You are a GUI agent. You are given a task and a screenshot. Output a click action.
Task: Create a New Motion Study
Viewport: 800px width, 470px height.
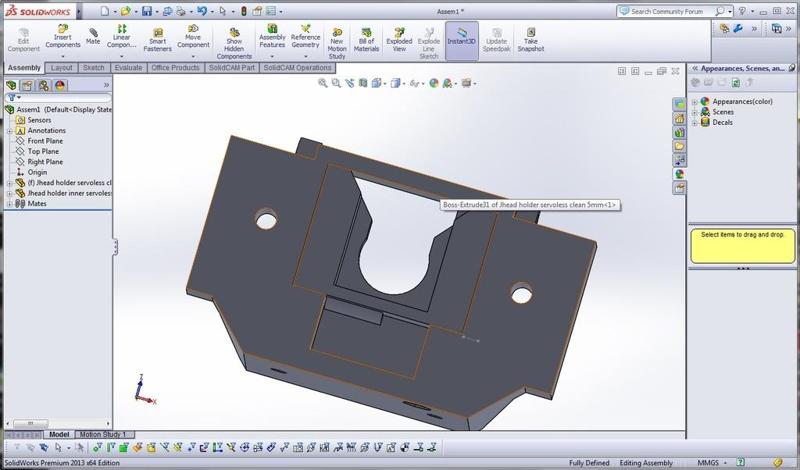(337, 43)
